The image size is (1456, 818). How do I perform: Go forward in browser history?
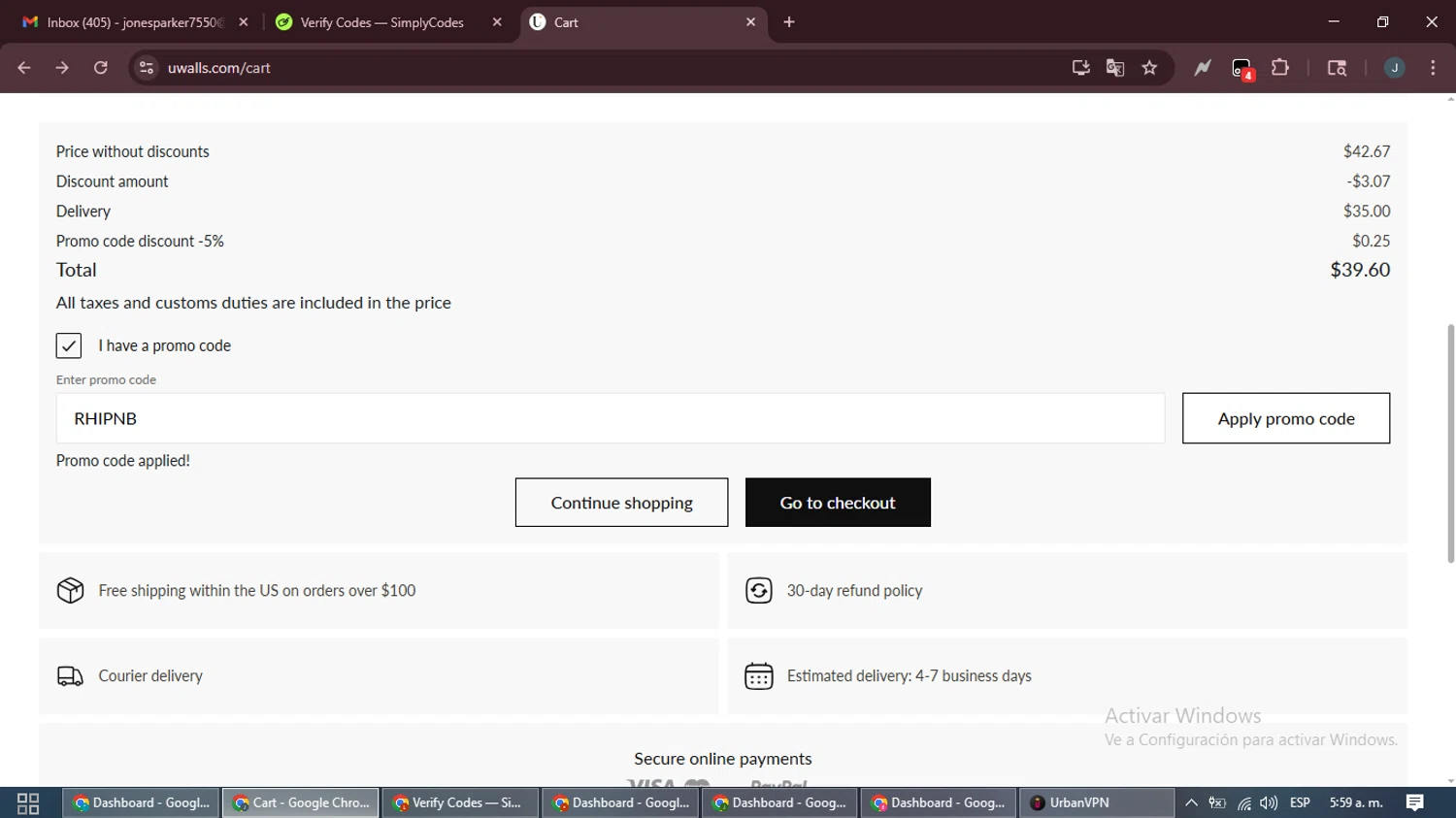tap(62, 68)
